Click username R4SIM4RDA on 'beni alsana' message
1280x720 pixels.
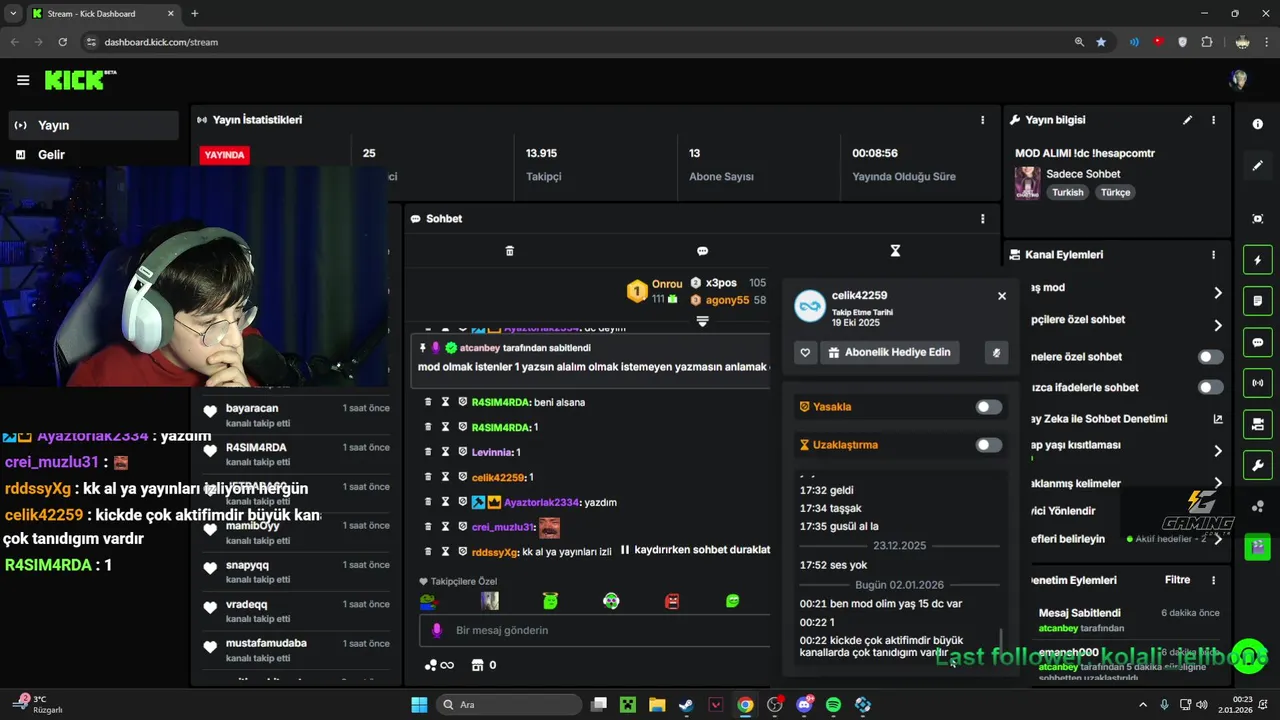click(500, 402)
